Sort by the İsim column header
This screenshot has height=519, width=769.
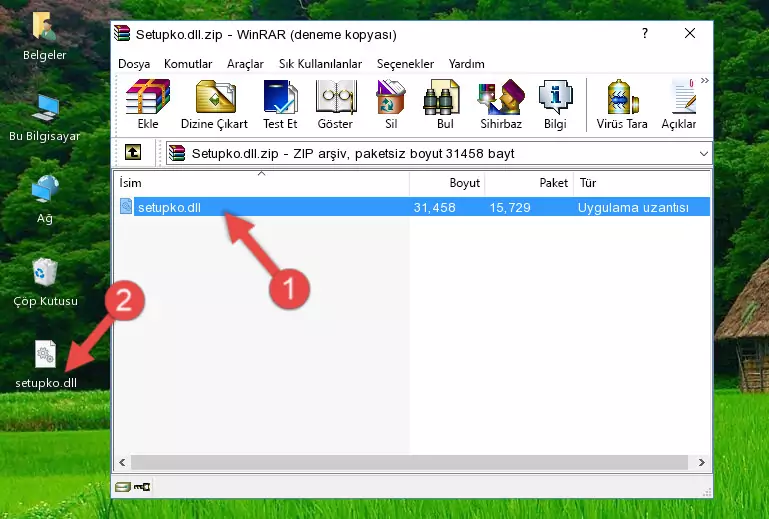pos(262,183)
